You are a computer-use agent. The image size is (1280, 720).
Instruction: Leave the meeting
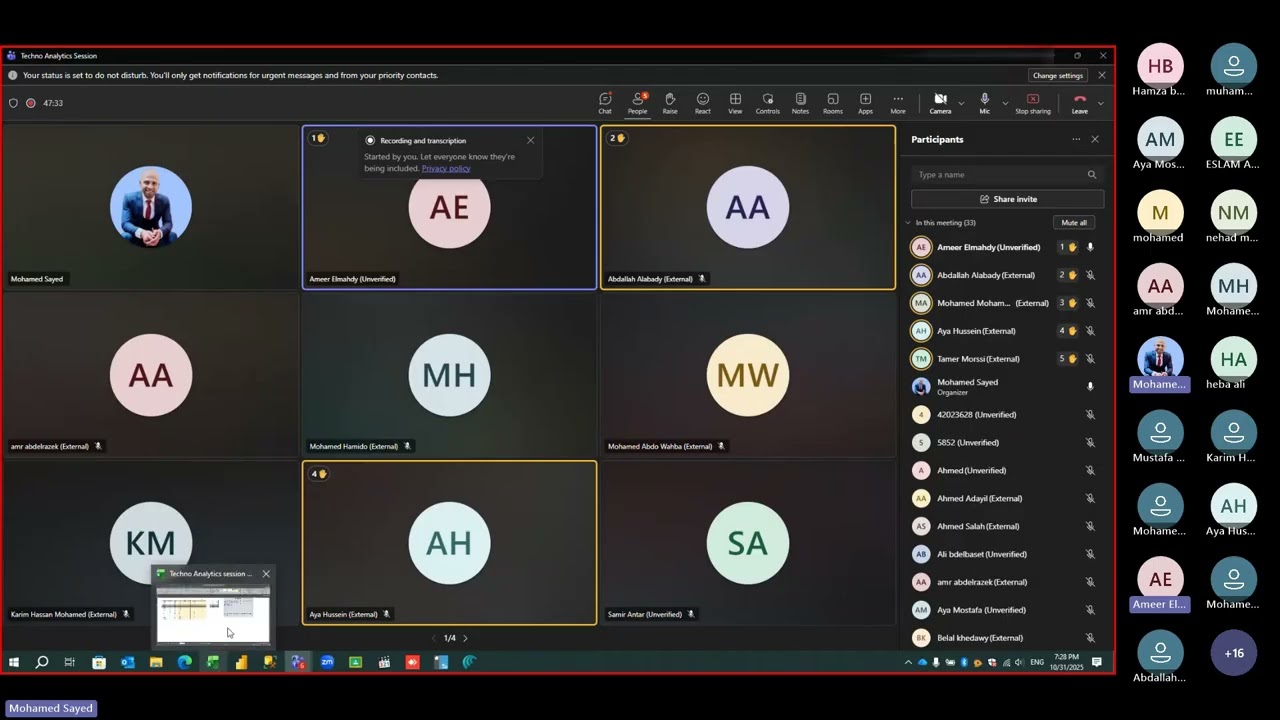point(1080,103)
